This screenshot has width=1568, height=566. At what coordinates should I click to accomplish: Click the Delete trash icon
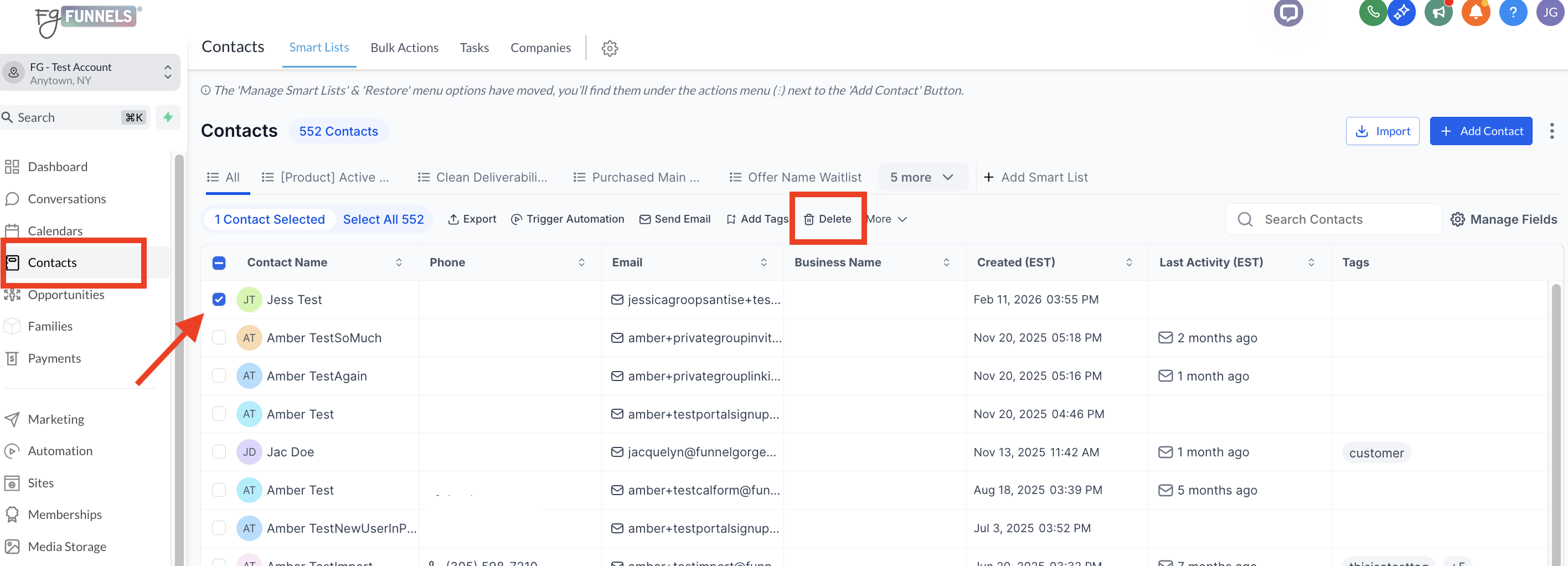[x=809, y=219]
